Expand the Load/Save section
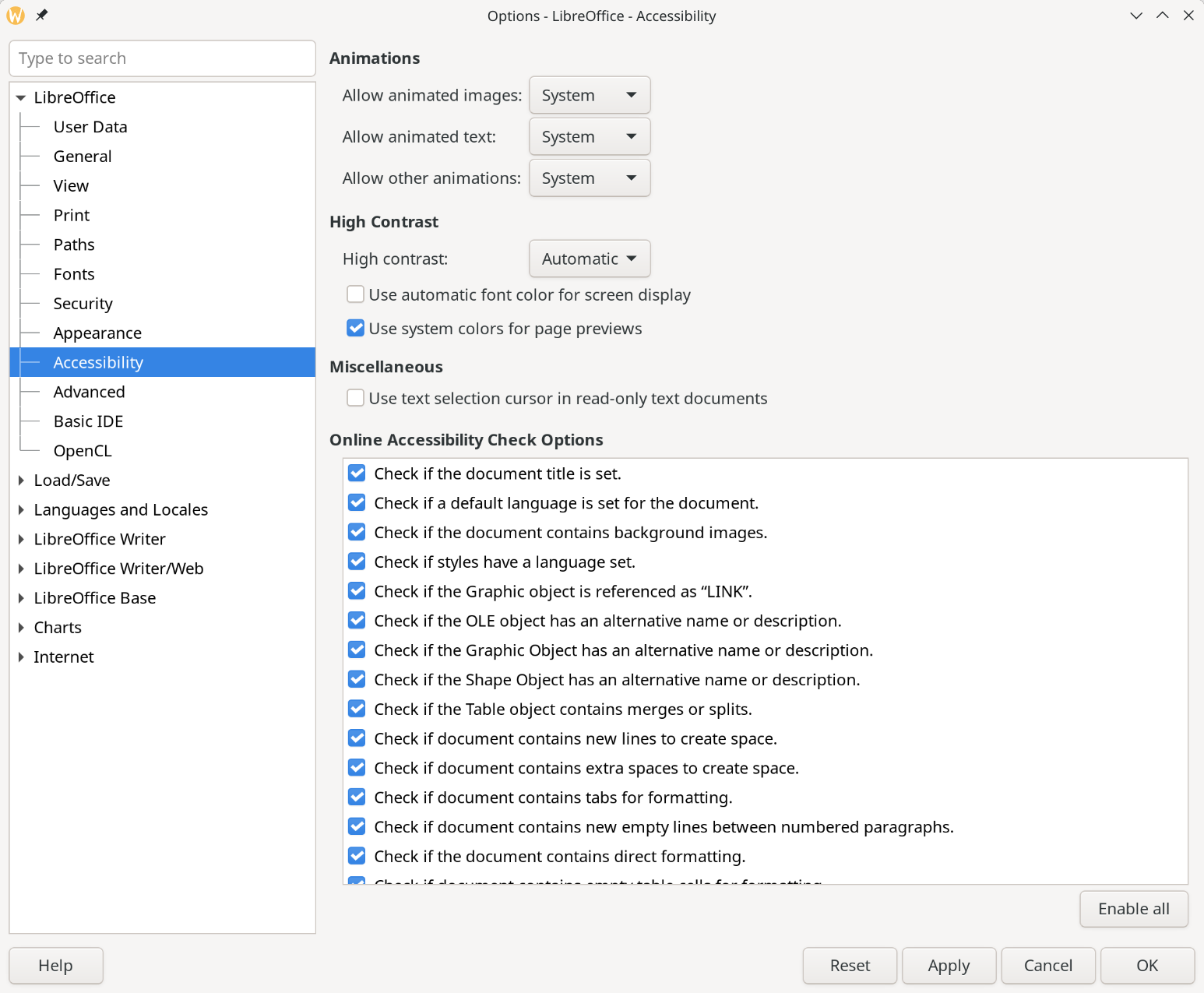The image size is (1204, 993). point(20,480)
